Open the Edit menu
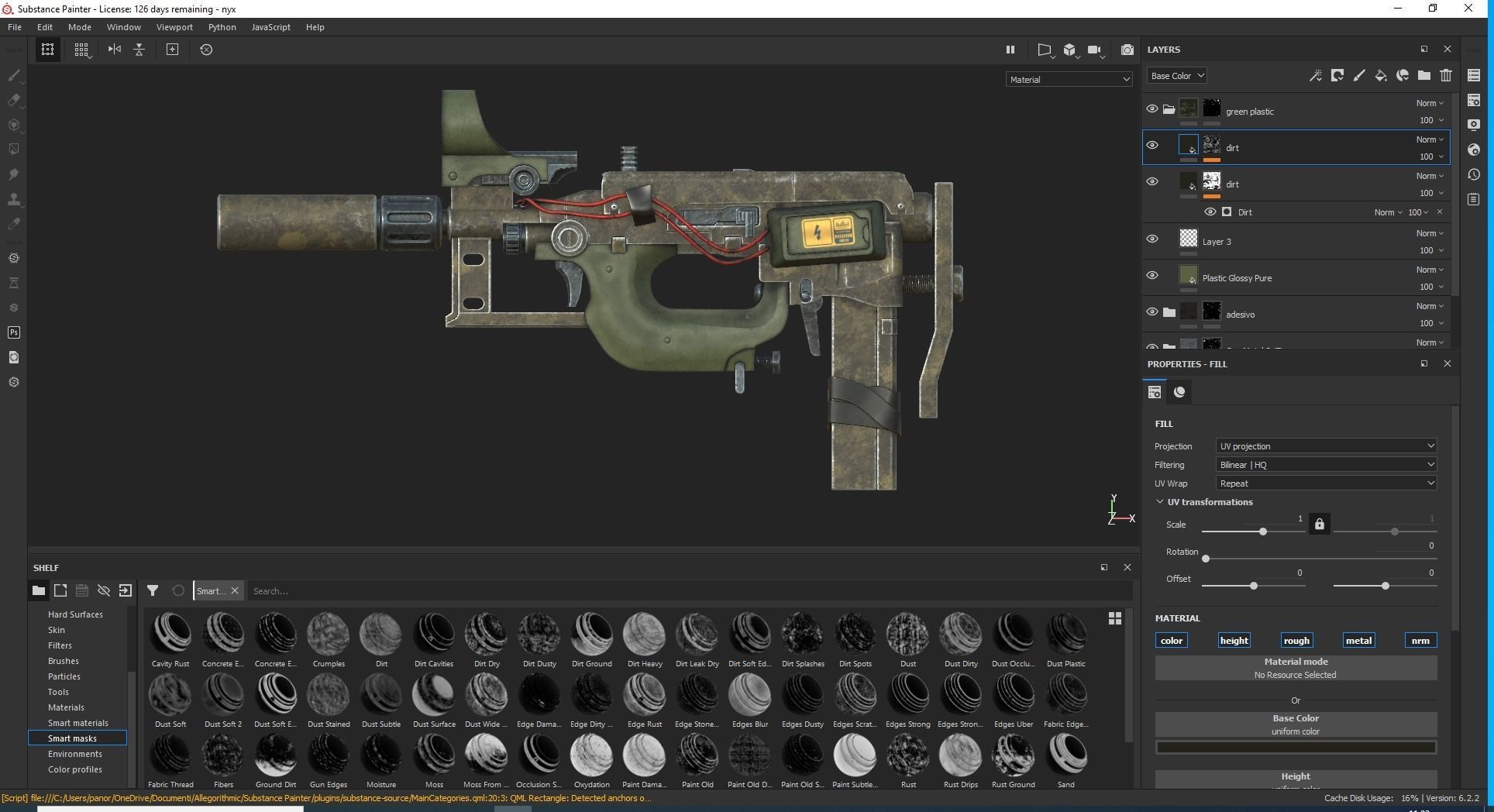The image size is (1494, 812). pos(45,27)
